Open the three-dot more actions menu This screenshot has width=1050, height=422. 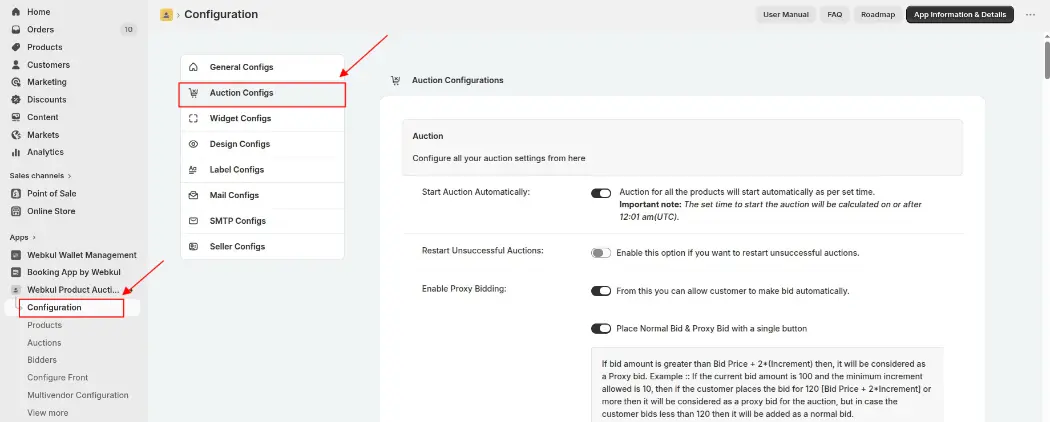1030,14
